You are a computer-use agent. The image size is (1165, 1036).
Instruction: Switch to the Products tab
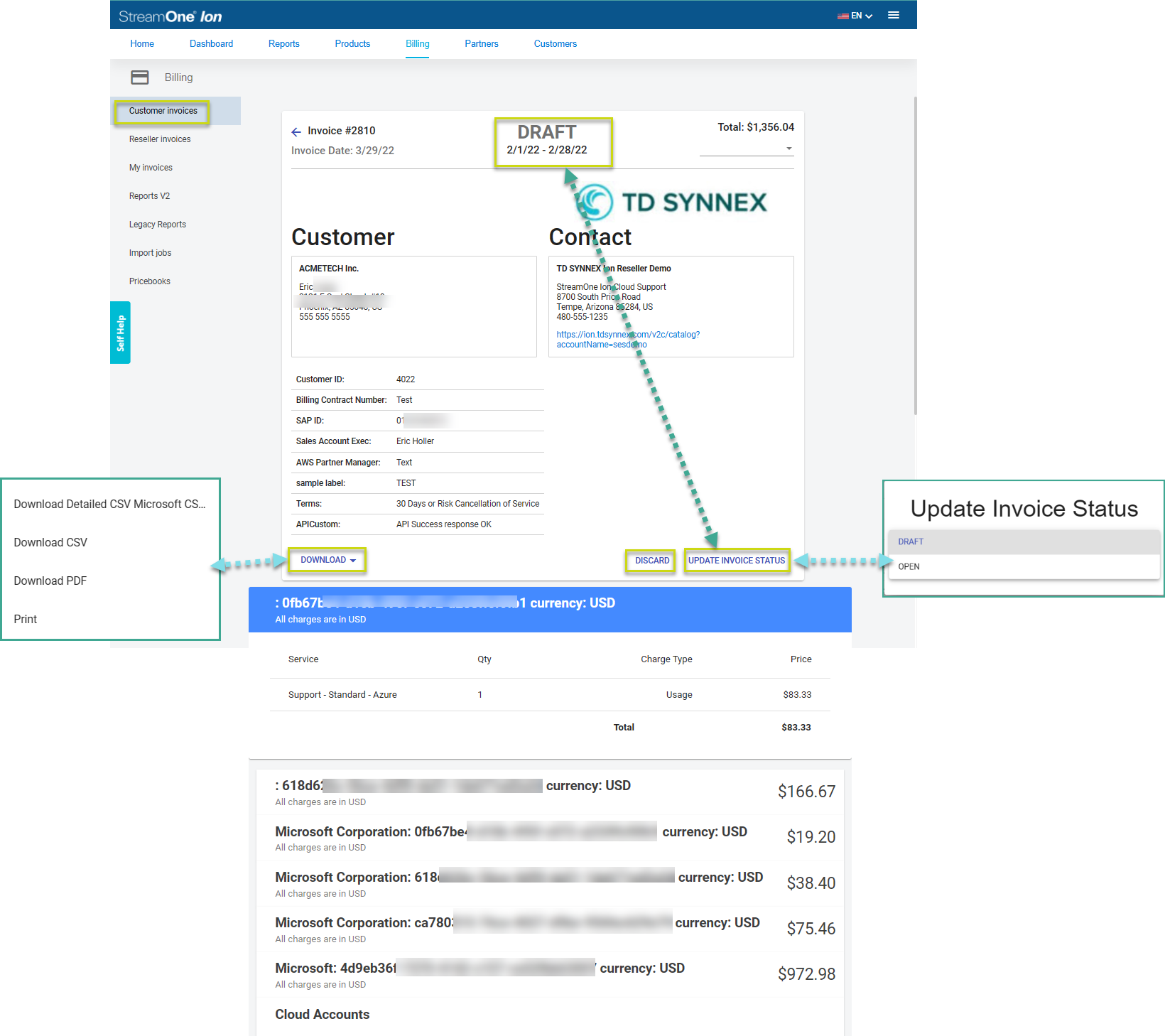tap(352, 44)
